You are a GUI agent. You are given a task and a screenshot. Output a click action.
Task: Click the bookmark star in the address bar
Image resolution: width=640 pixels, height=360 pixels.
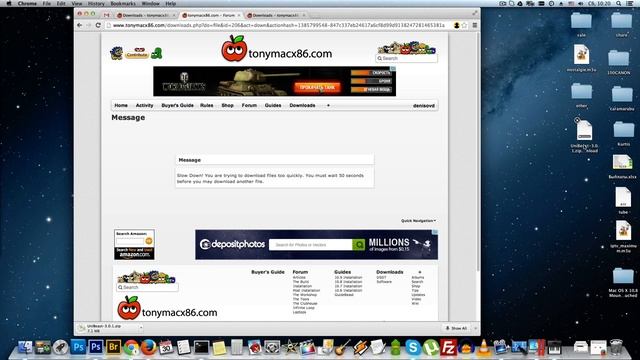click(464, 25)
